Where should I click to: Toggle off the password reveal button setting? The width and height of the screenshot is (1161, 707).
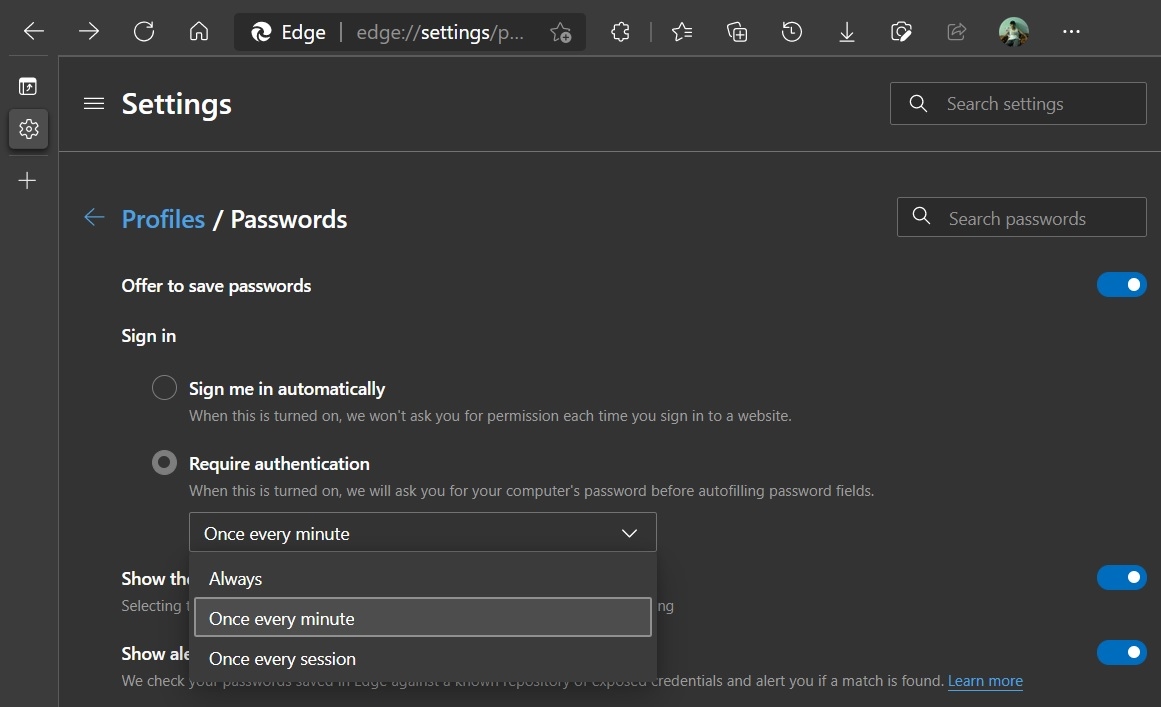pos(1121,577)
